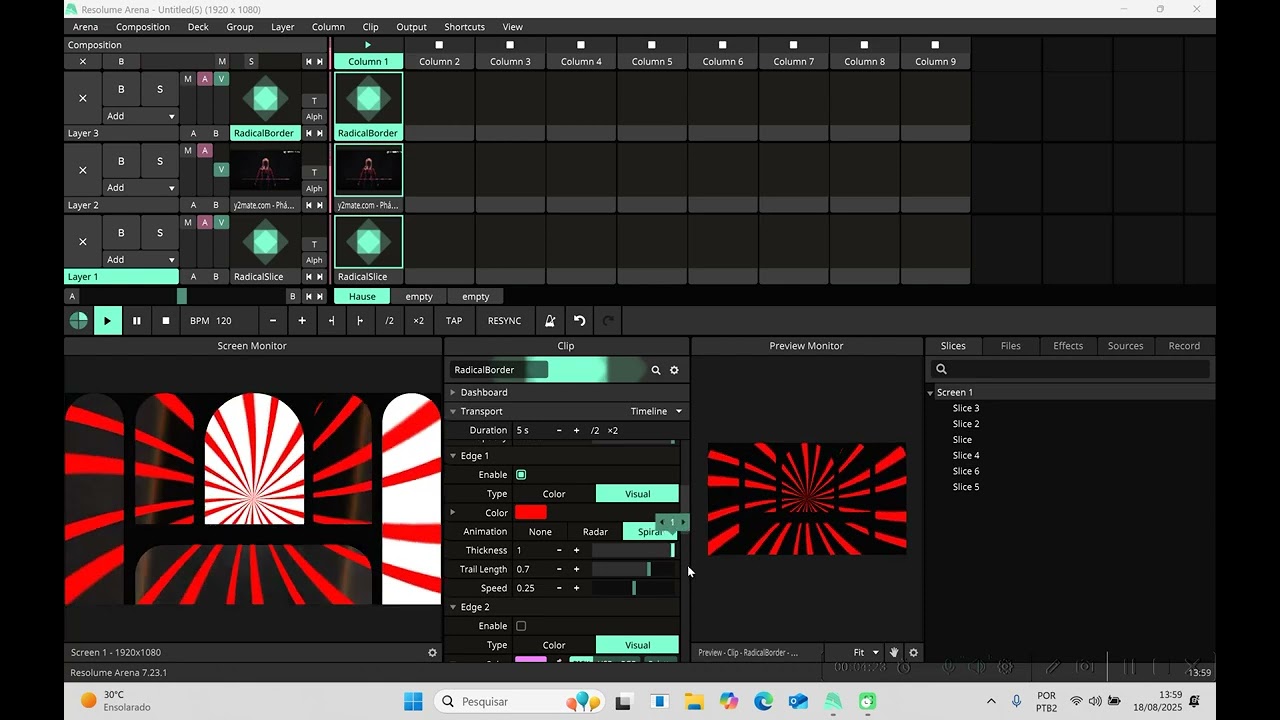Clear Layer 2 with the X button
The height and width of the screenshot is (720, 1280).
tap(83, 170)
